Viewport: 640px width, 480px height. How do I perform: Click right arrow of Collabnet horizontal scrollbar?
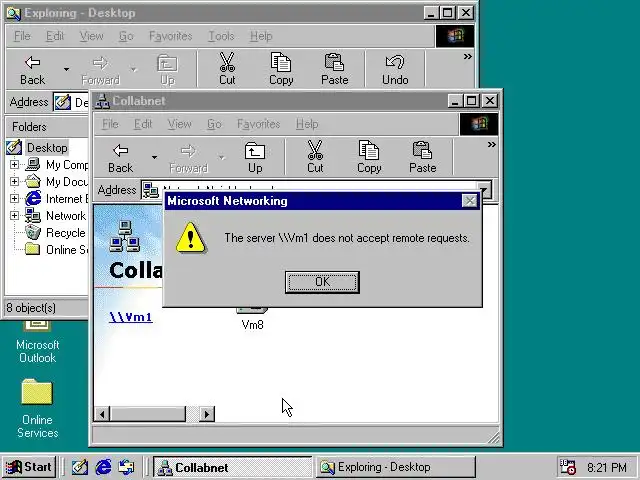(x=207, y=414)
